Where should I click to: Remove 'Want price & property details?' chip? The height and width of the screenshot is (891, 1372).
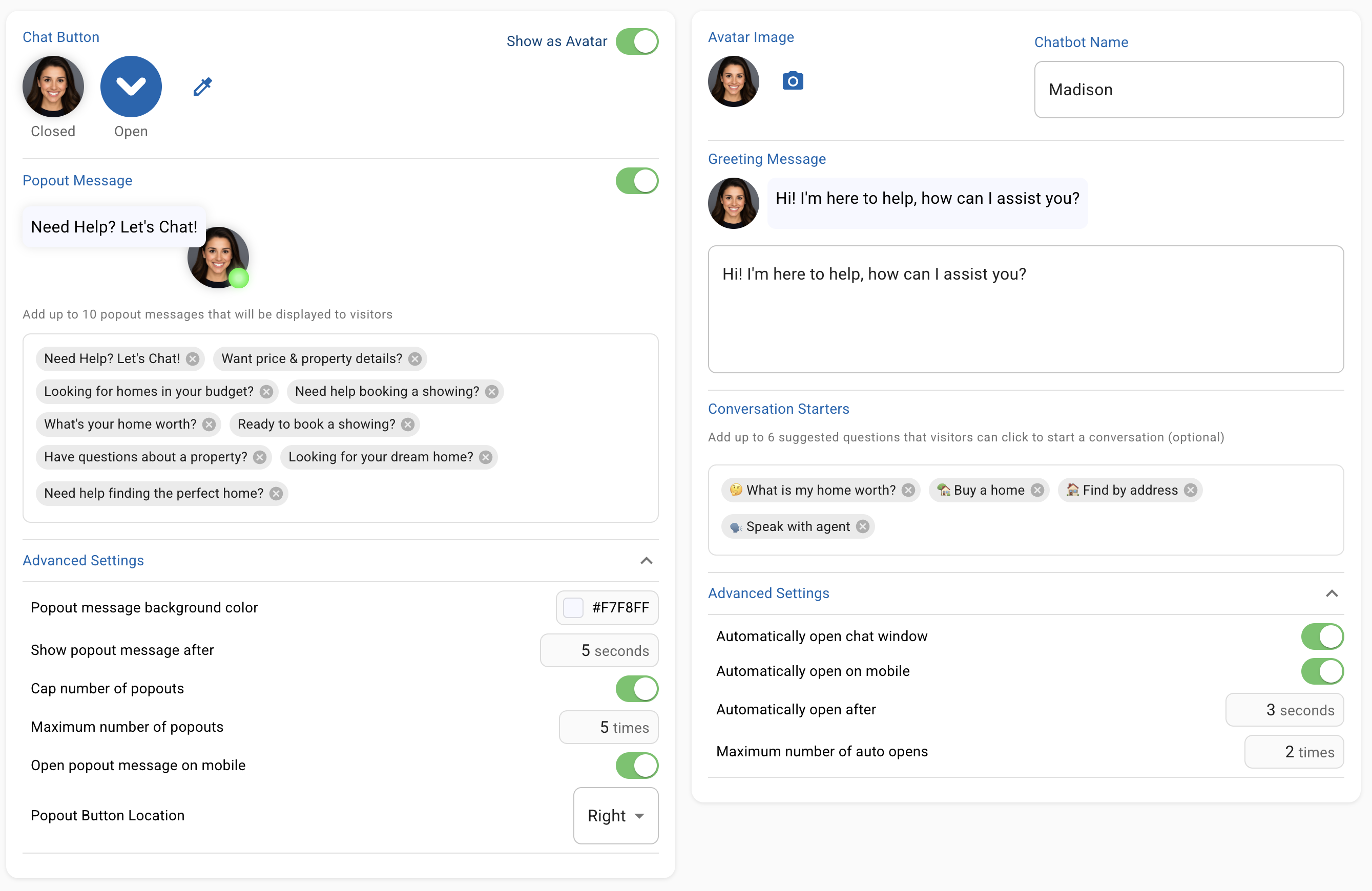pos(414,359)
